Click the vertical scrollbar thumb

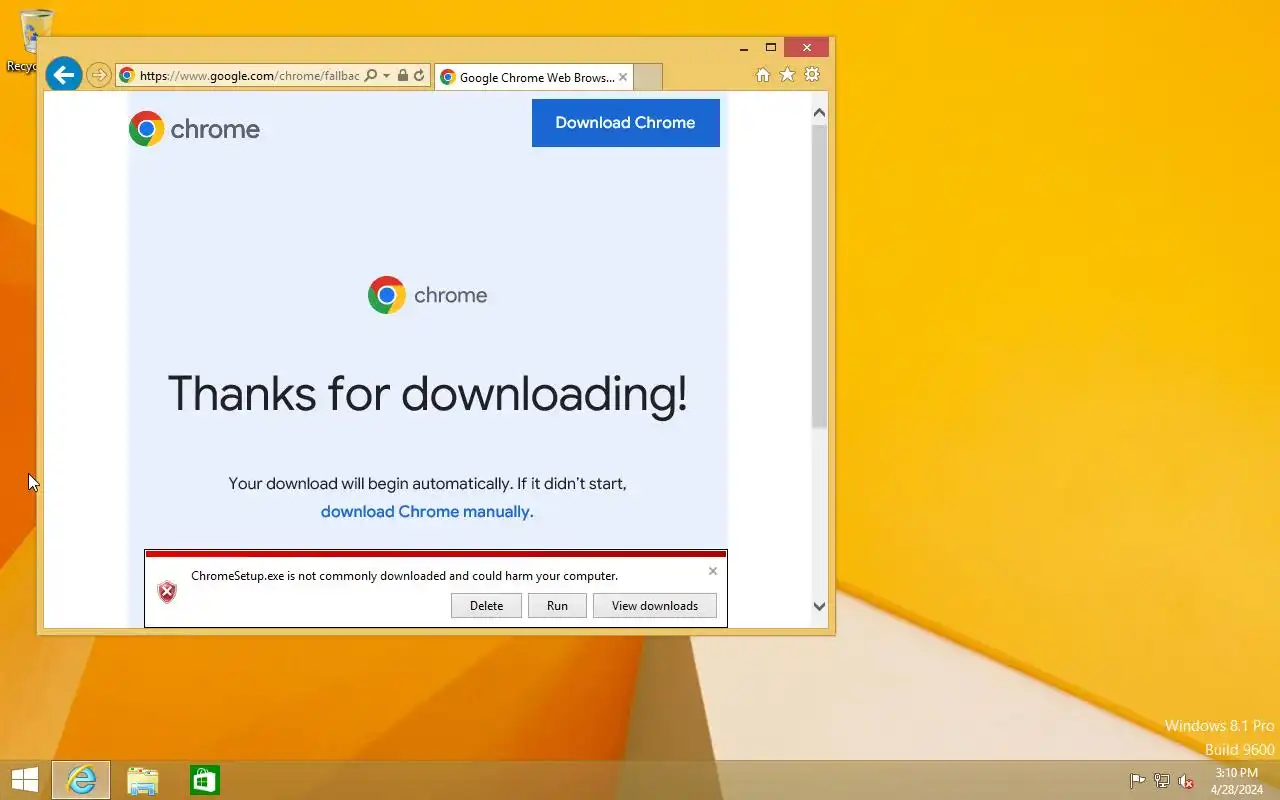click(819, 276)
